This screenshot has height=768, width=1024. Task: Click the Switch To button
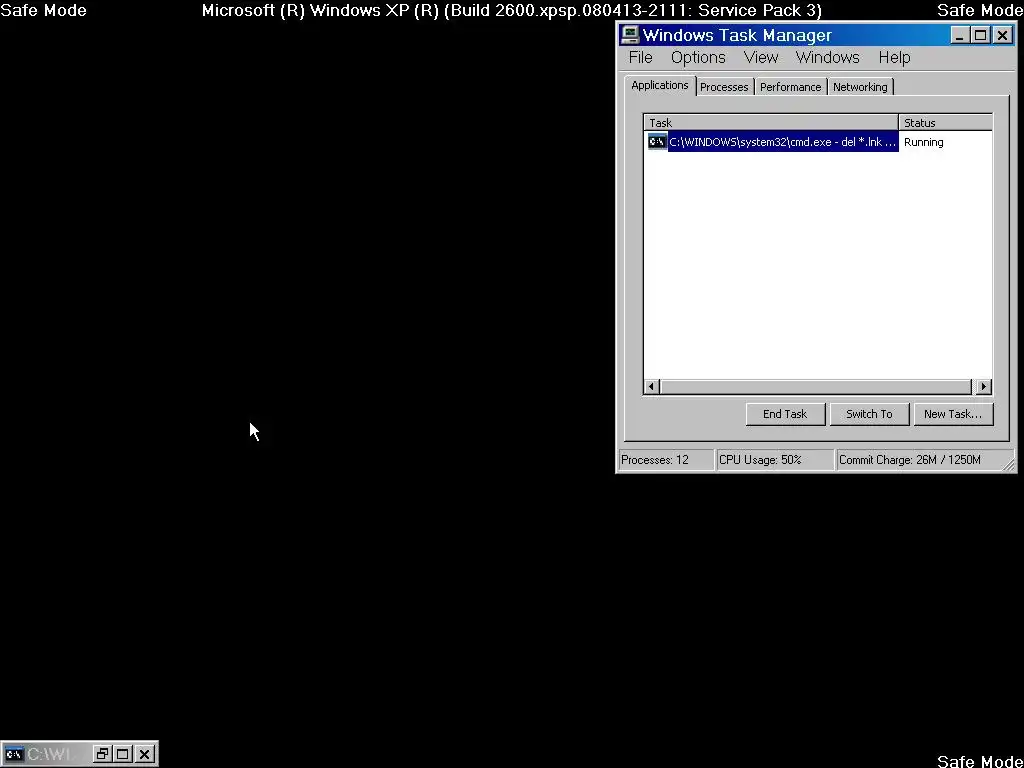tap(869, 414)
